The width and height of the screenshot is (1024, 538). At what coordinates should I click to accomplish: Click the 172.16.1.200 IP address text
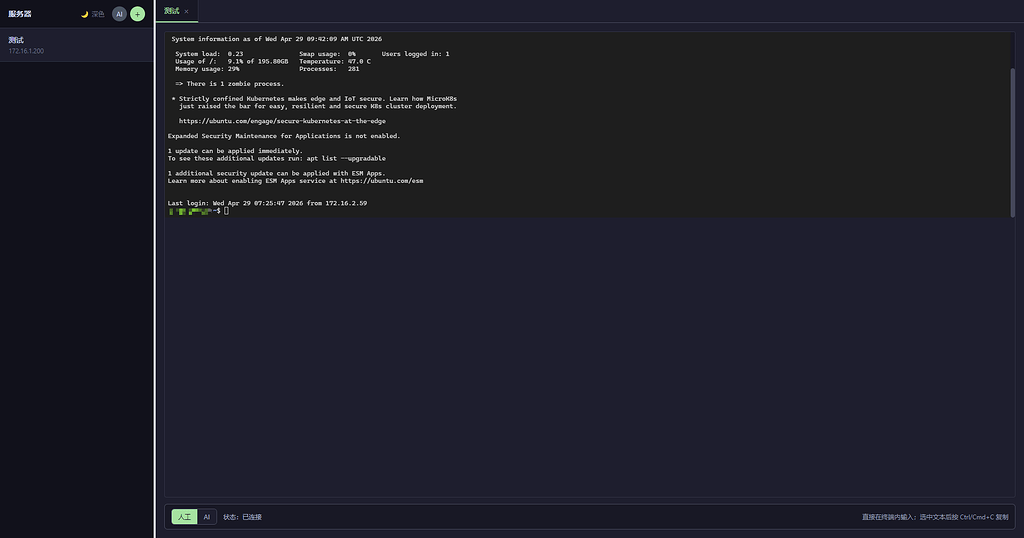tap(26, 51)
